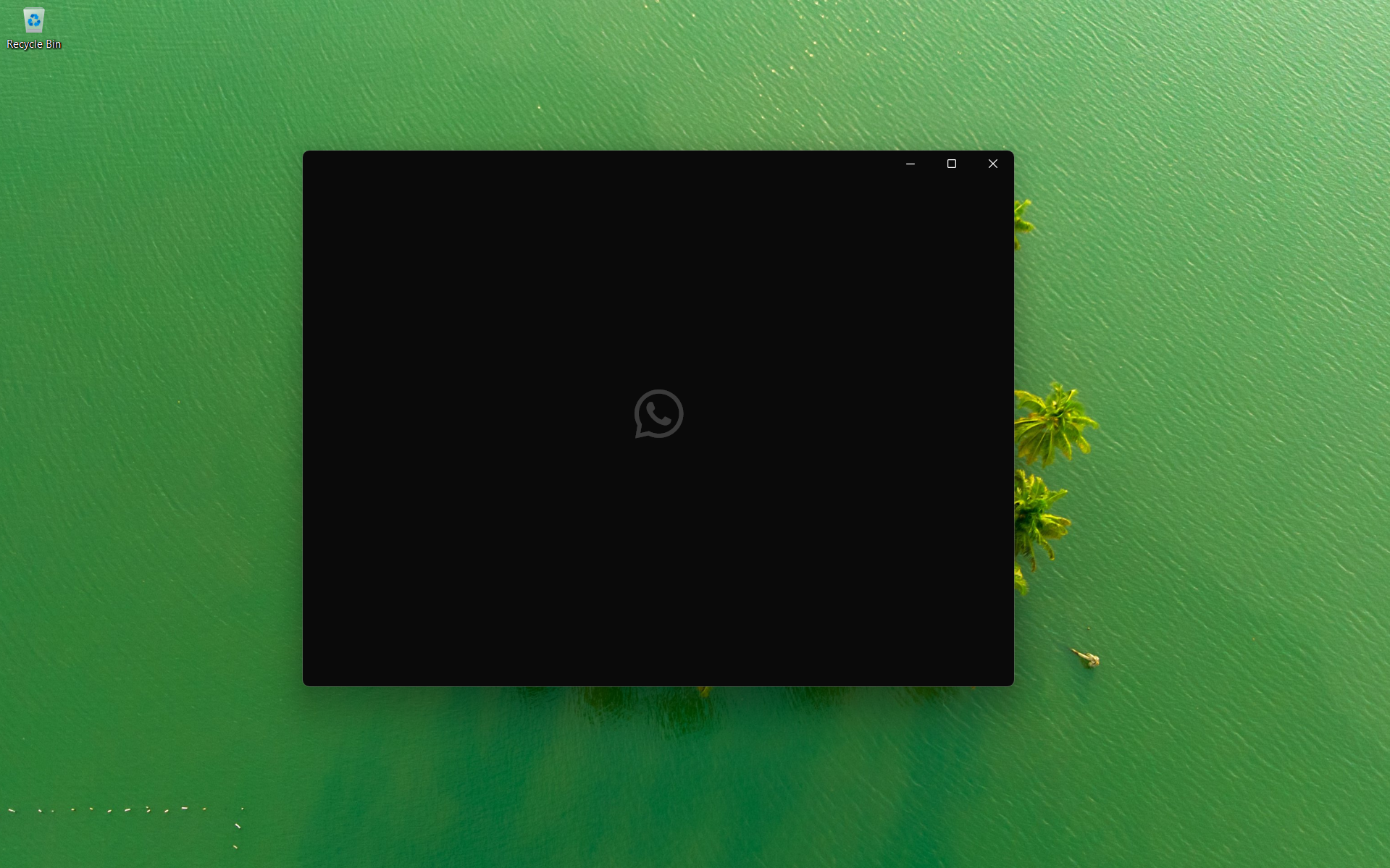Click the Recycle Bin shortcut at top-left corner
This screenshot has width=1390, height=868.
pyautogui.click(x=33, y=28)
